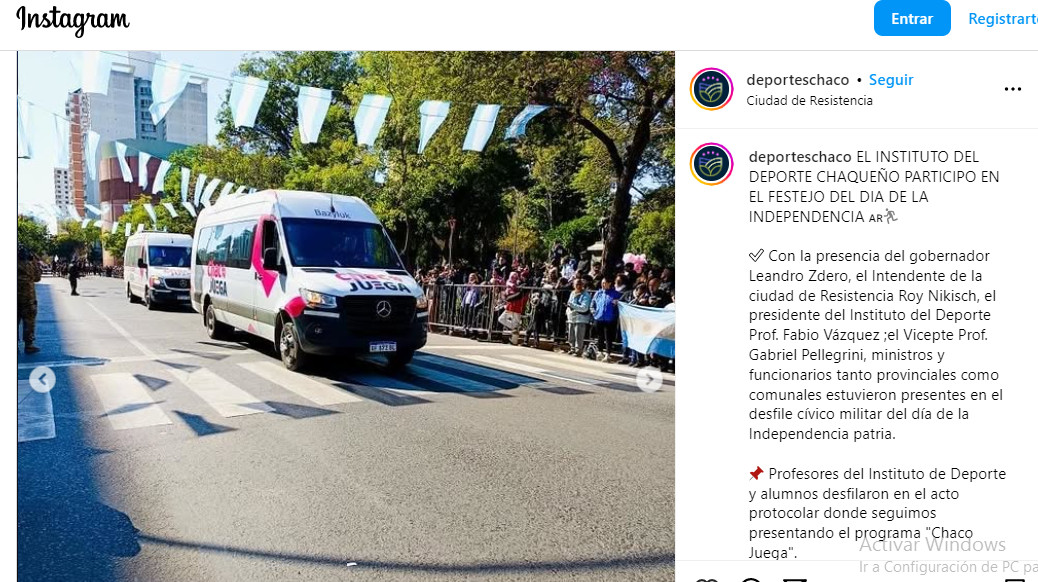Open the Ciudad de Resistencia location link
This screenshot has width=1038, height=582.
[x=809, y=101]
